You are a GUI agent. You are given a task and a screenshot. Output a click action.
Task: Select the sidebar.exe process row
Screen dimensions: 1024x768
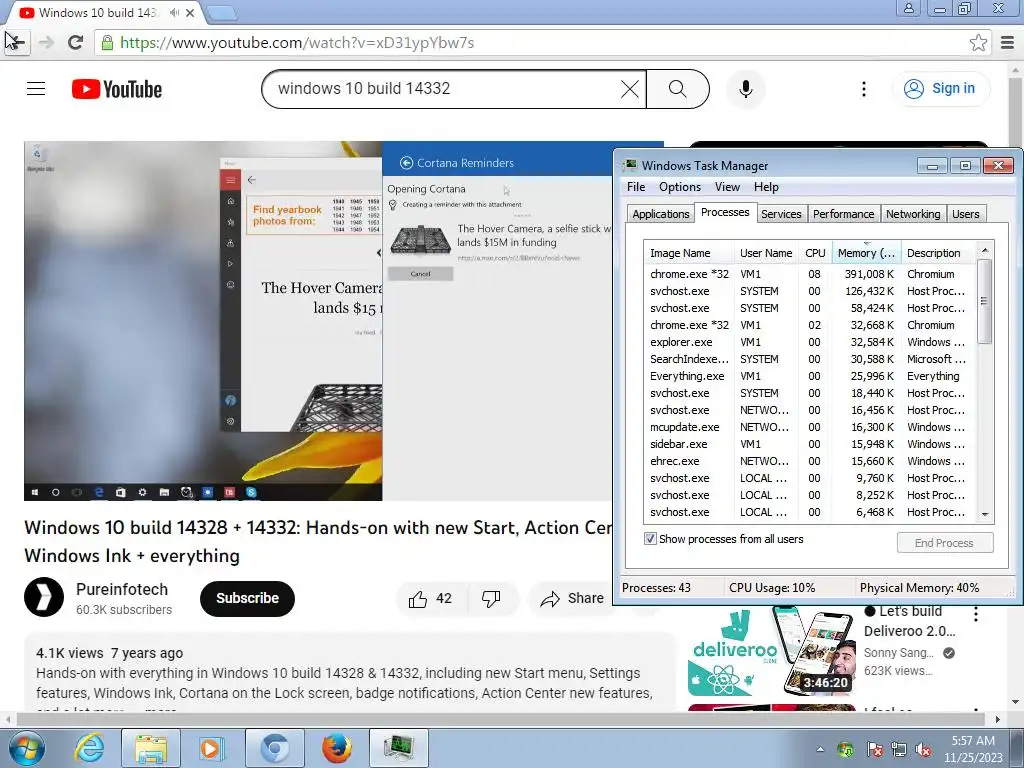point(810,444)
